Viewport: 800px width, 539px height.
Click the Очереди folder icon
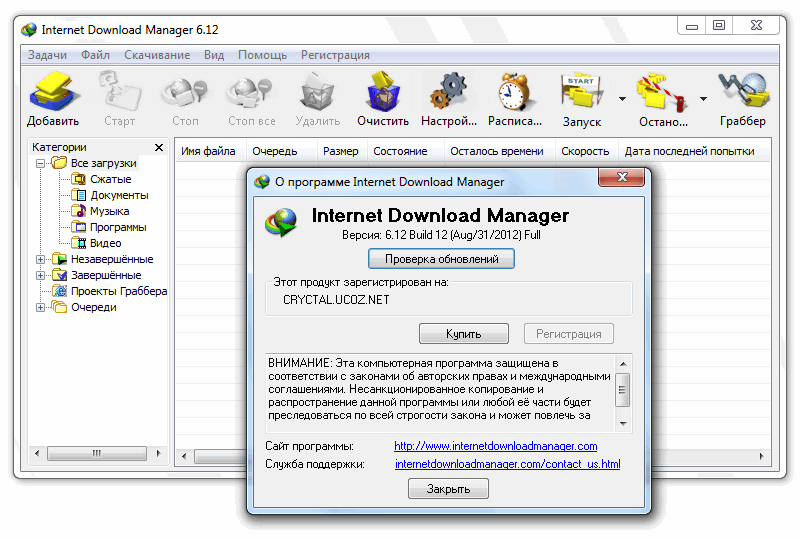tap(60, 307)
